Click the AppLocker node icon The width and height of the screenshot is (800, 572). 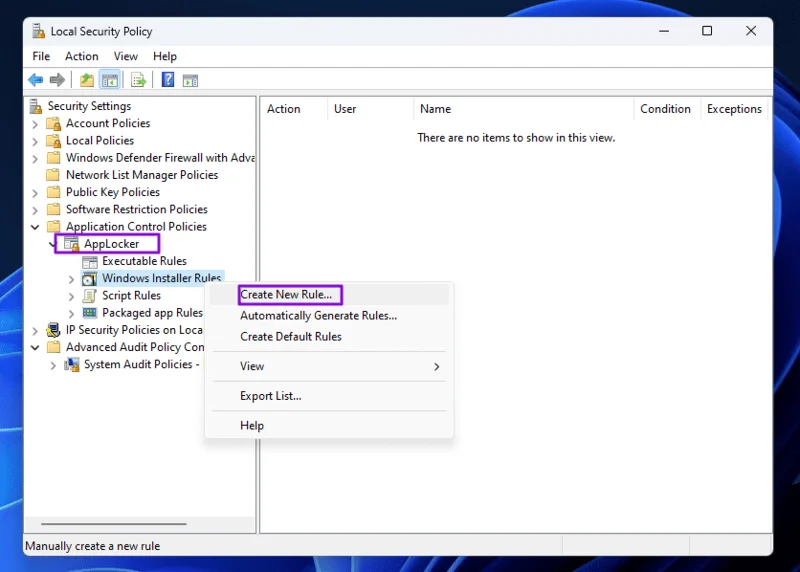click(x=72, y=244)
